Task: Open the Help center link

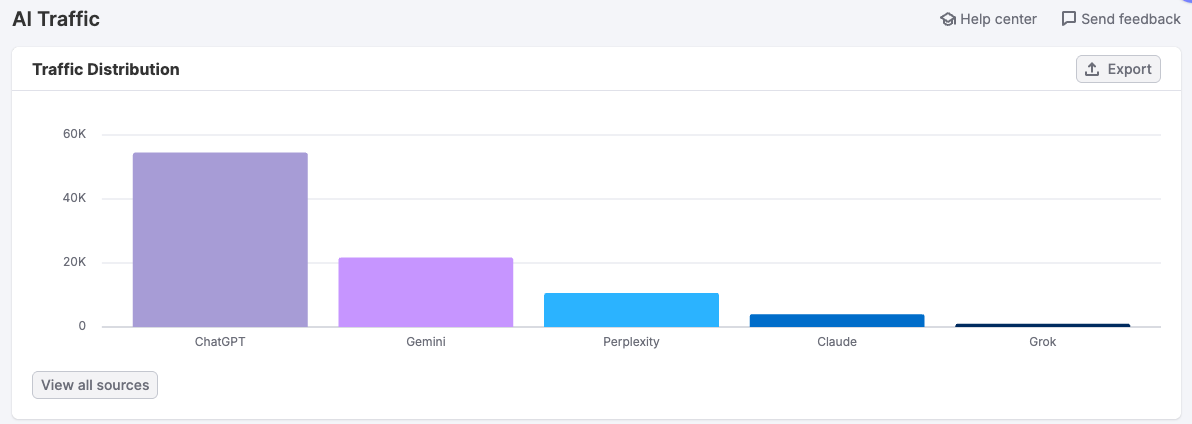Action: [x=988, y=19]
